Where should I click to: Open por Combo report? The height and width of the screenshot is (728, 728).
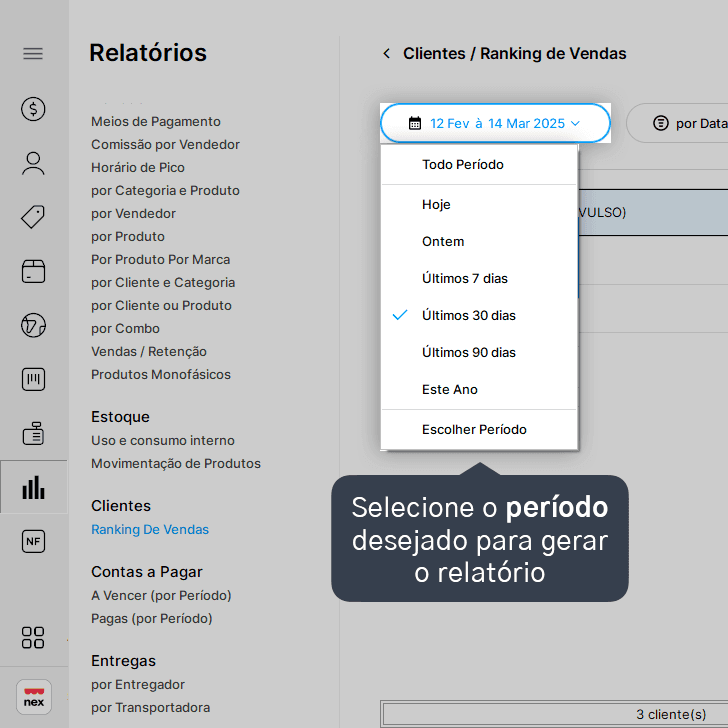coord(125,328)
